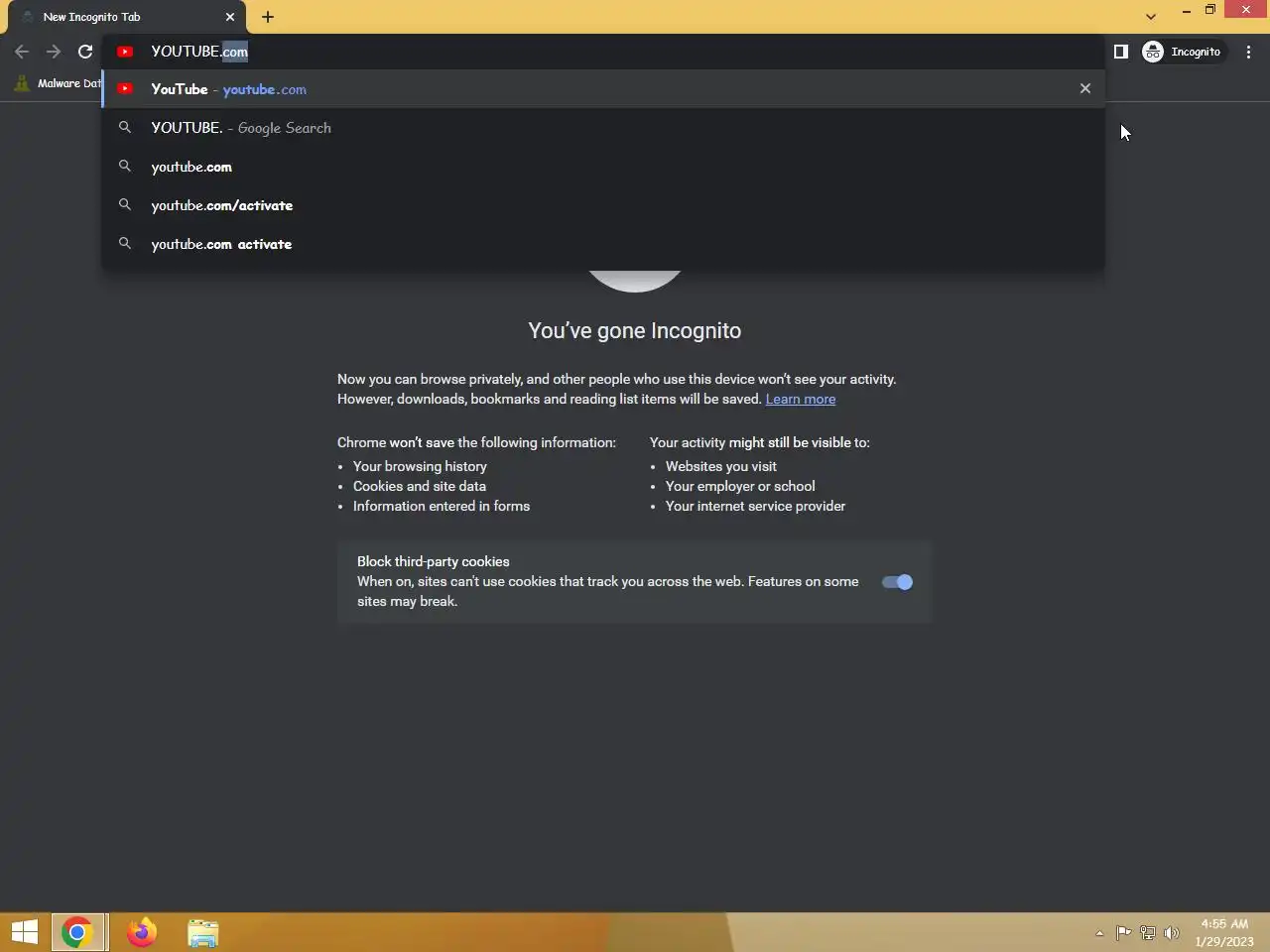The width and height of the screenshot is (1270, 952).
Task: Click the red YouTube icon in the address bar
Action: 125,52
